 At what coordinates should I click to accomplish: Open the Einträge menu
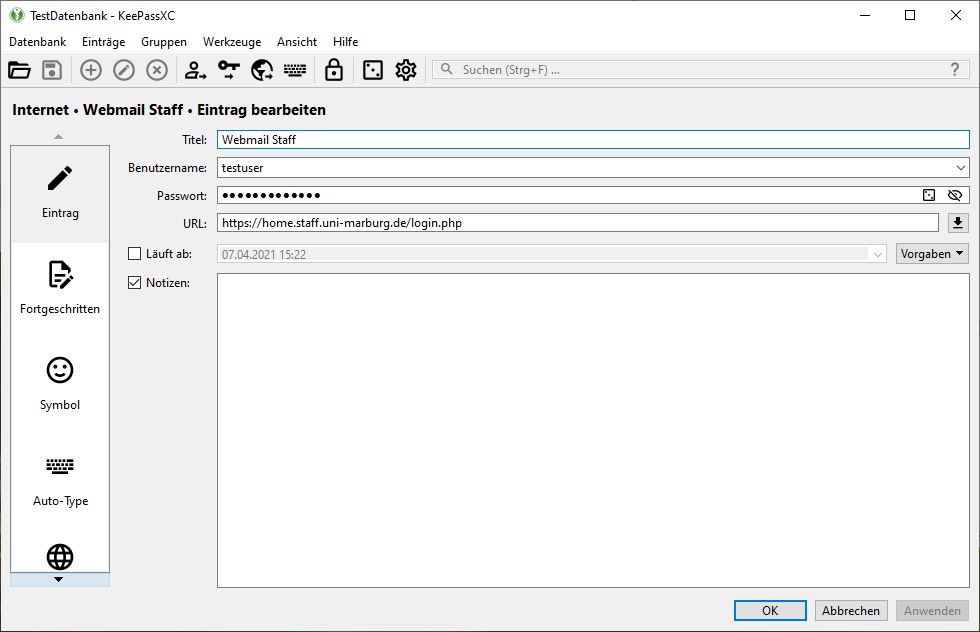pos(103,42)
